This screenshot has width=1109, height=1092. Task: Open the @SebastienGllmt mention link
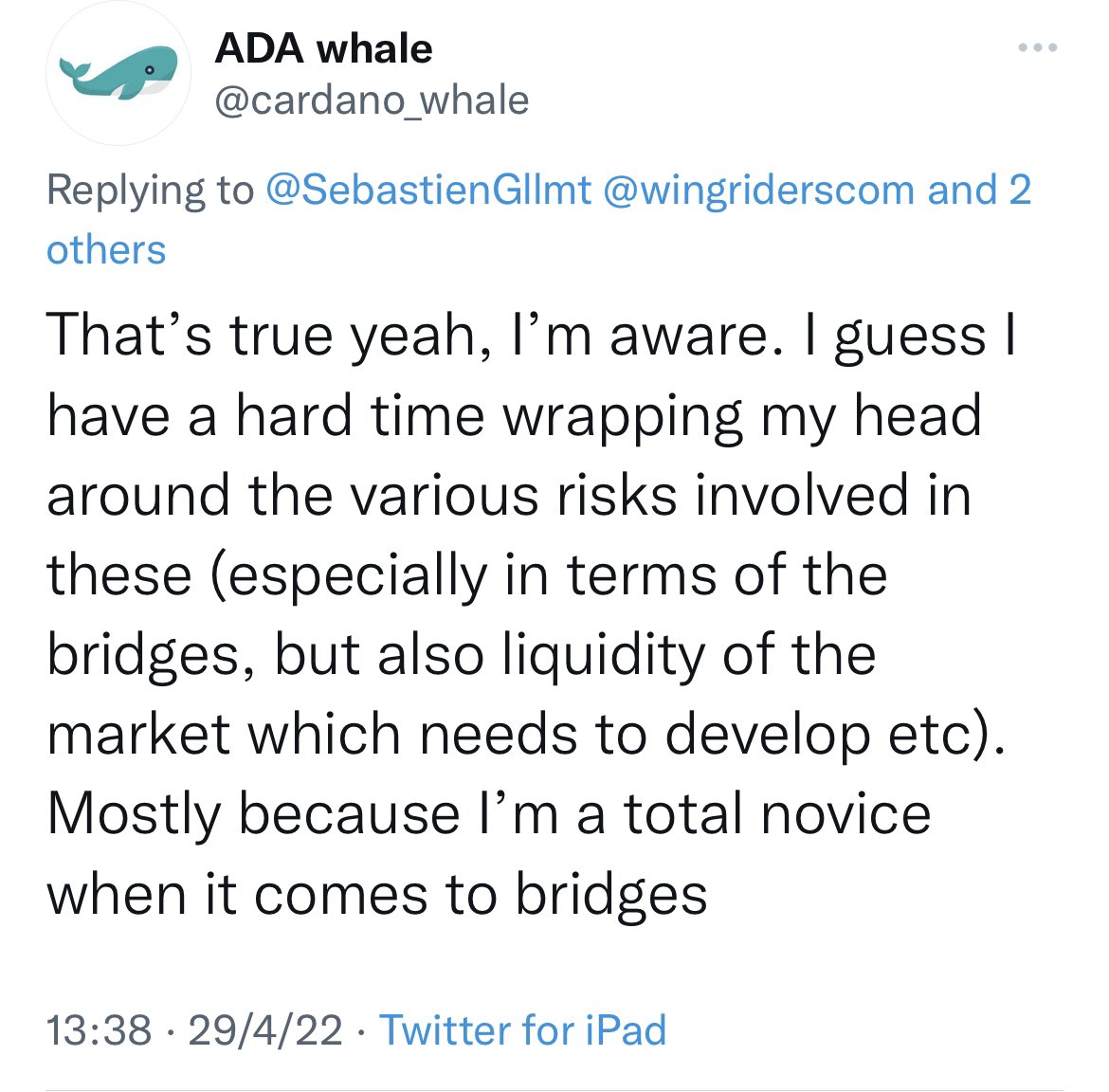click(x=428, y=190)
